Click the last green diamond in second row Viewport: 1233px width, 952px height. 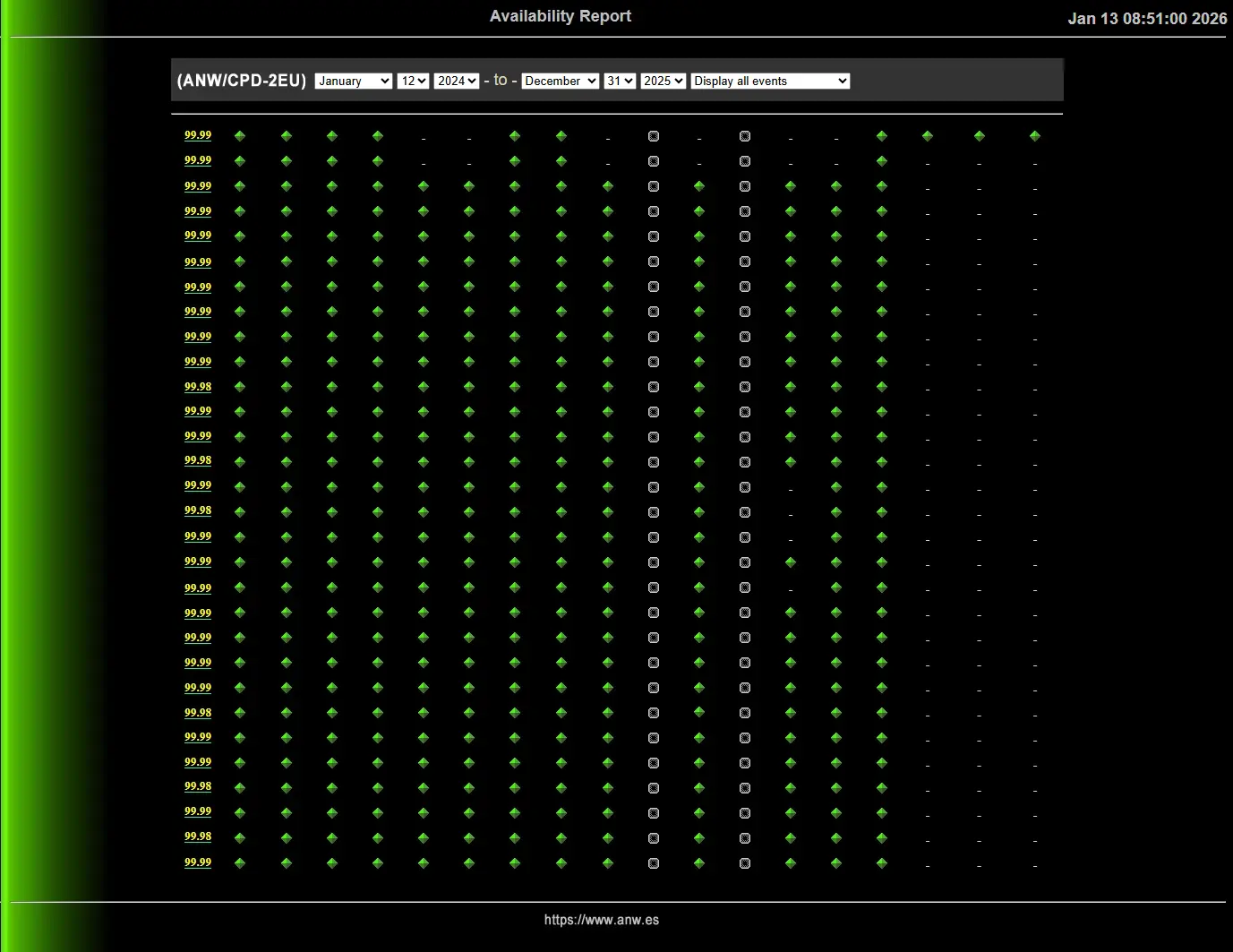(882, 161)
